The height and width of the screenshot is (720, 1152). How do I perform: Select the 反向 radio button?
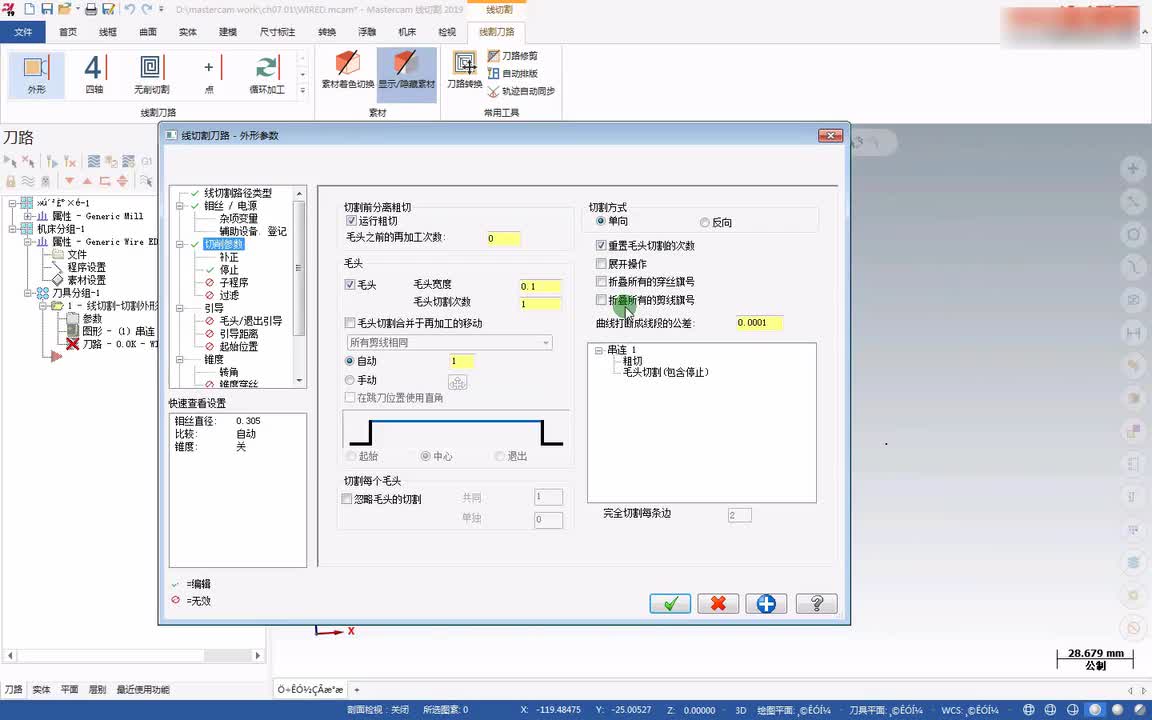point(705,222)
